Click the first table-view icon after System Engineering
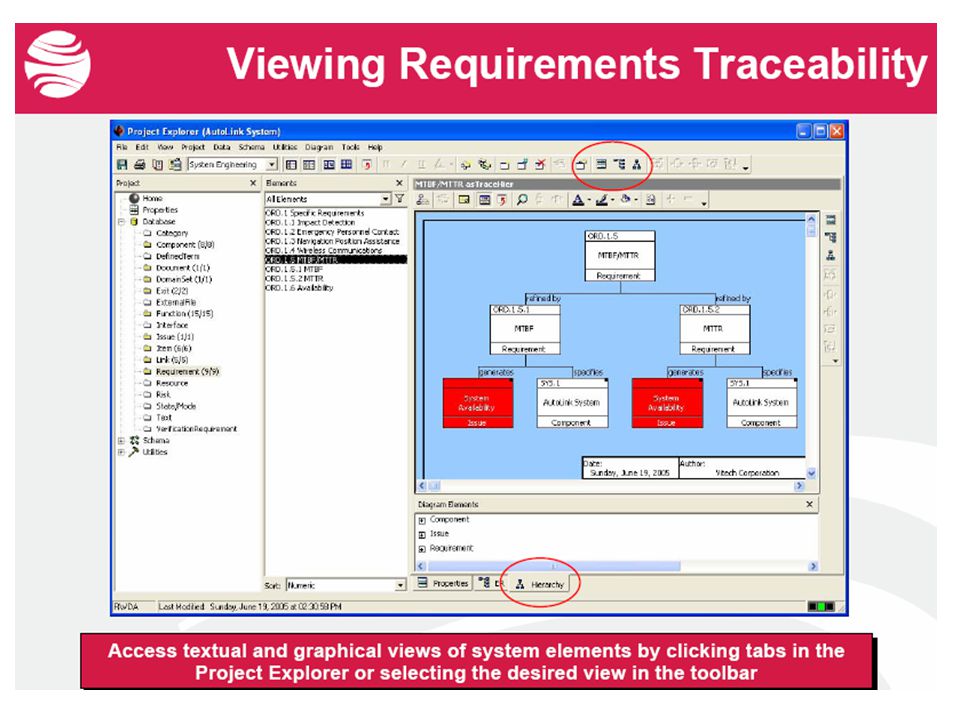Image resolution: width=960 pixels, height=720 pixels. pos(291,165)
